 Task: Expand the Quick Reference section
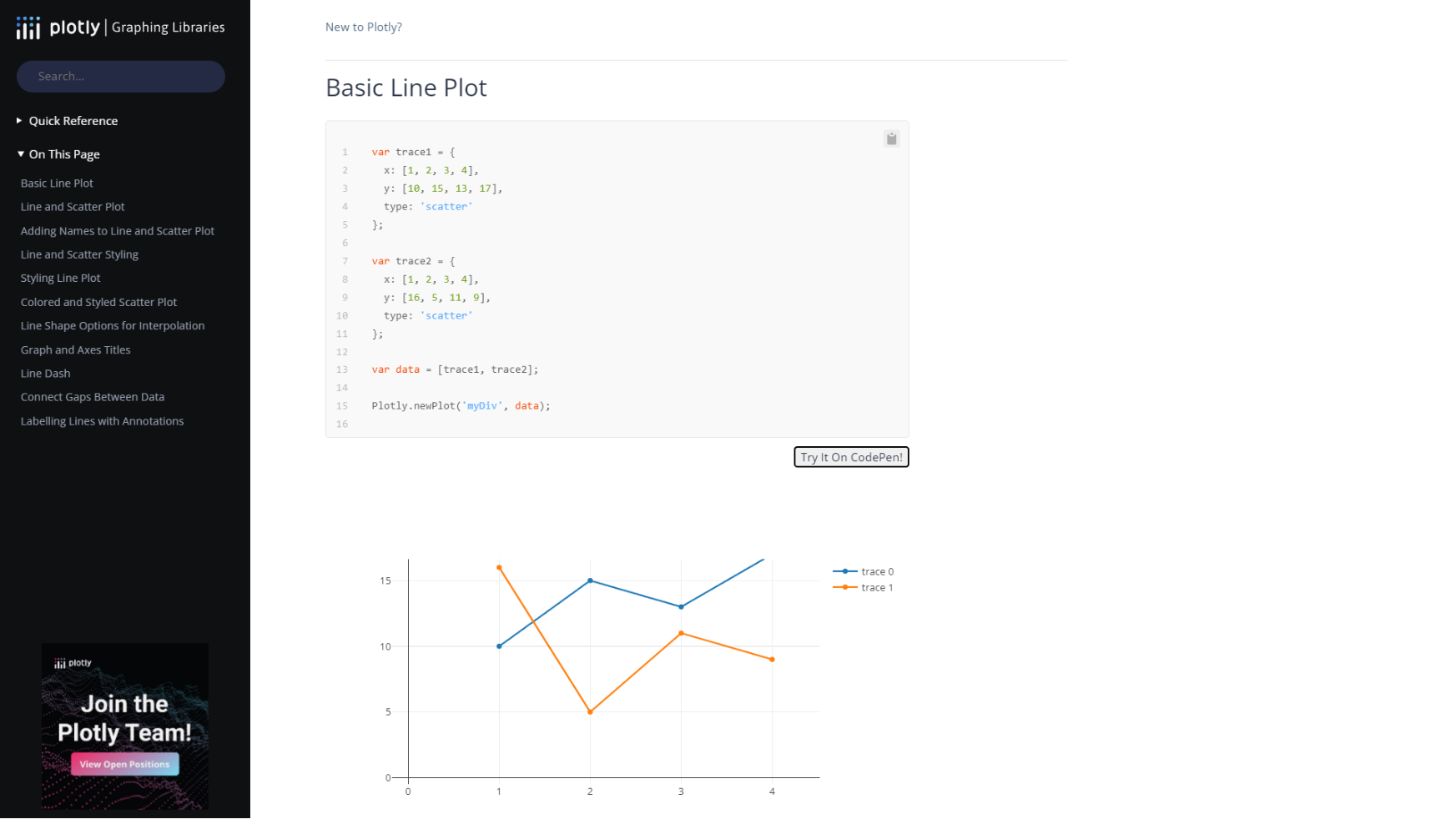73,120
